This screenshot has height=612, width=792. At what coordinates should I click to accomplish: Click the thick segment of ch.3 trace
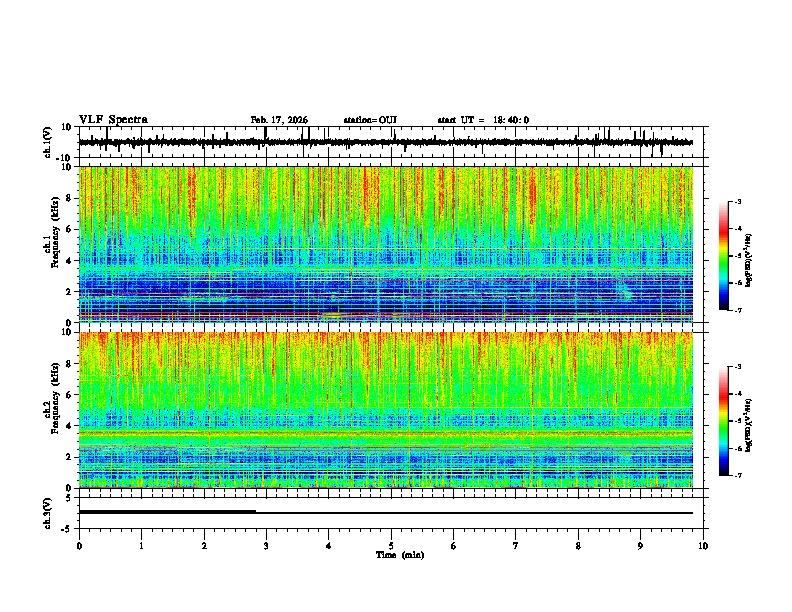(167, 512)
